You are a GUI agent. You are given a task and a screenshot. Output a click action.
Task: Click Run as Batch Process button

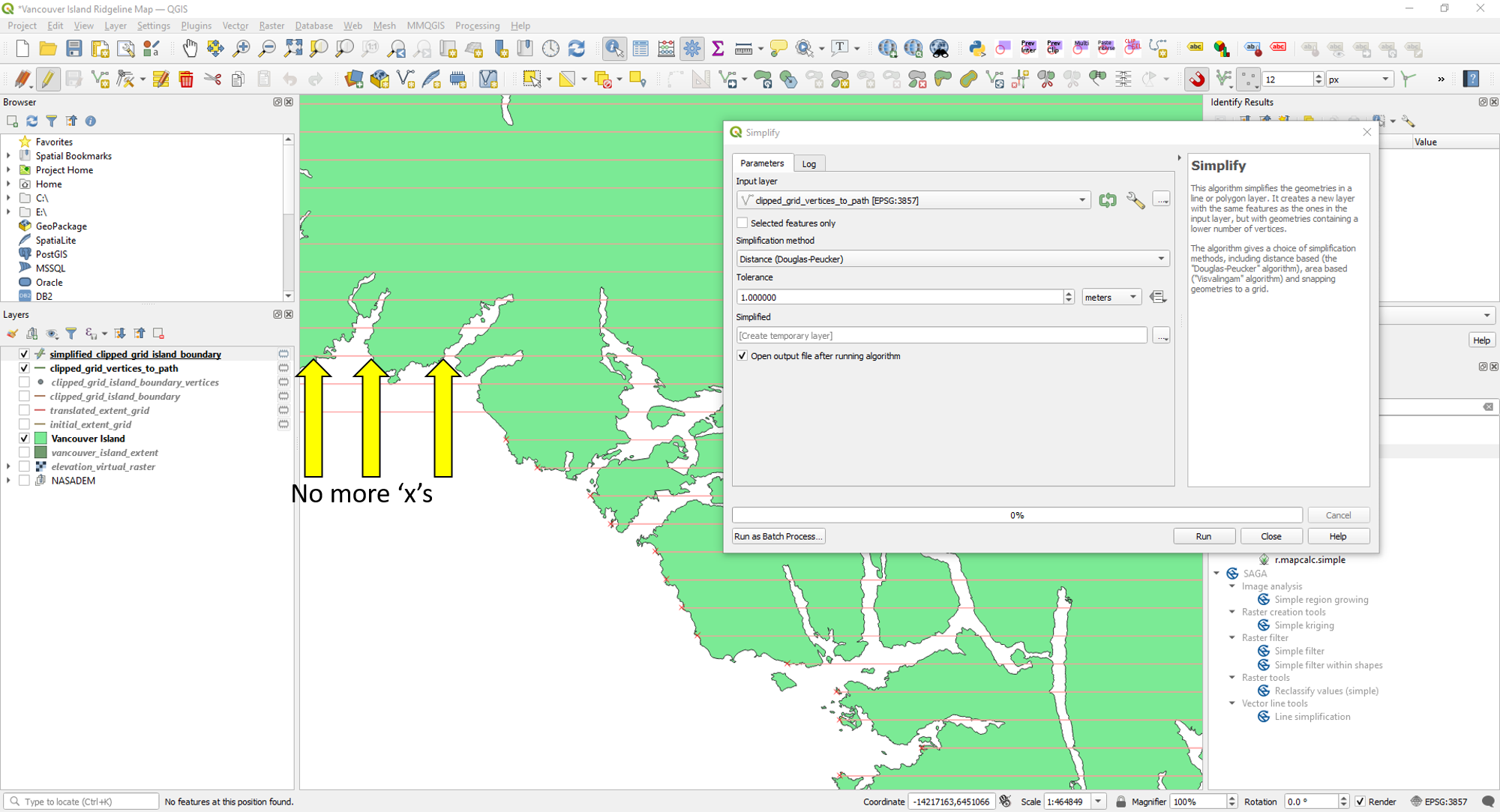click(778, 536)
